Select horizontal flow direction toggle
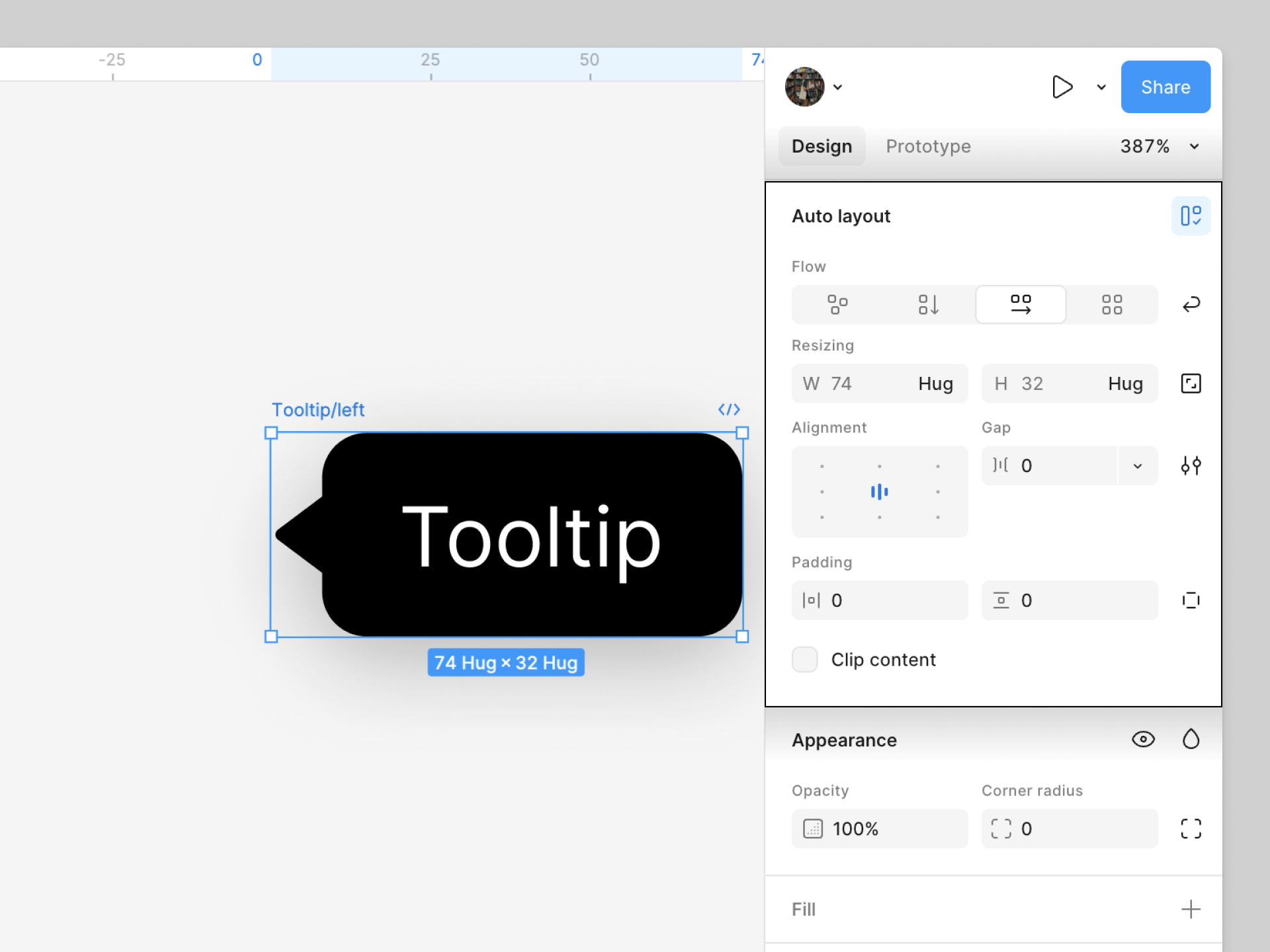Viewport: 1270px width, 952px height. click(1020, 305)
